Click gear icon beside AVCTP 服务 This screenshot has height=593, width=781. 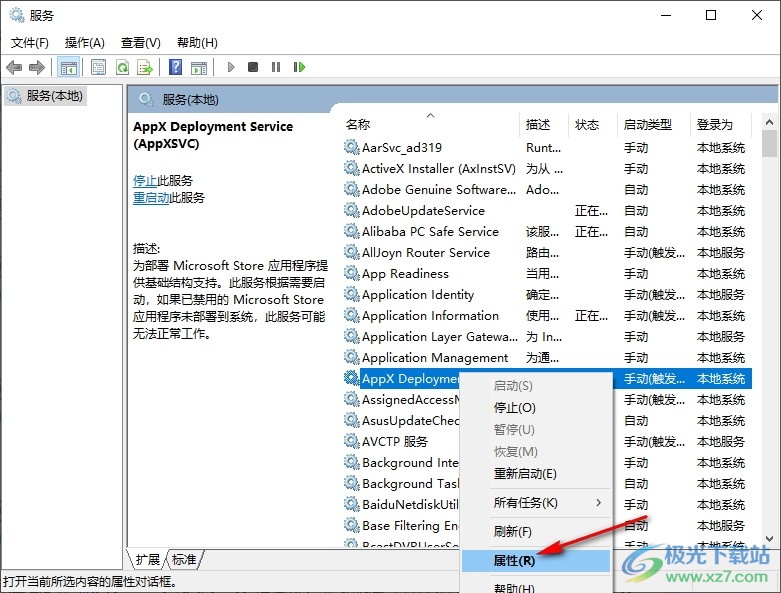point(352,441)
